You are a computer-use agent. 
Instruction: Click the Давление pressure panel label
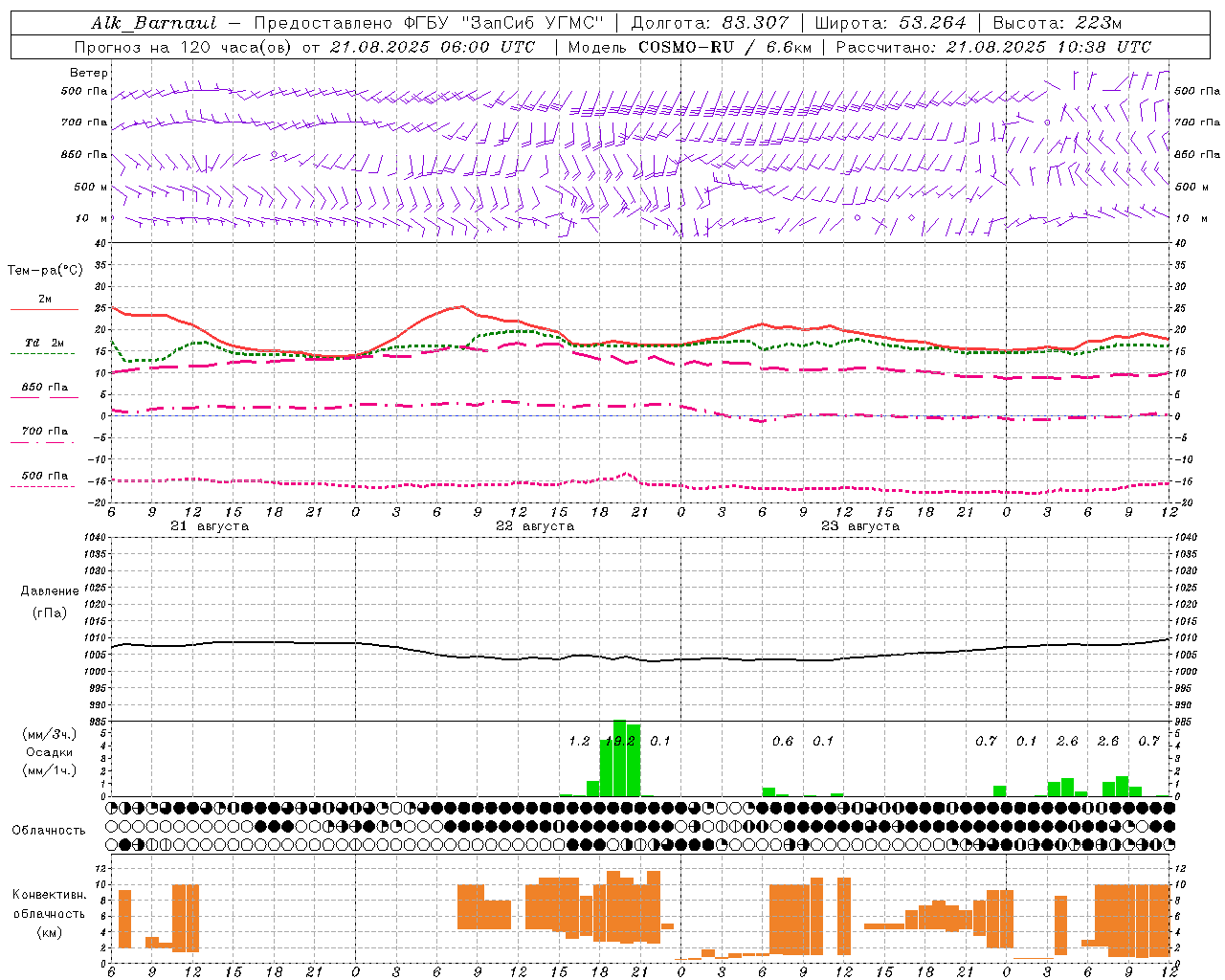(x=50, y=591)
